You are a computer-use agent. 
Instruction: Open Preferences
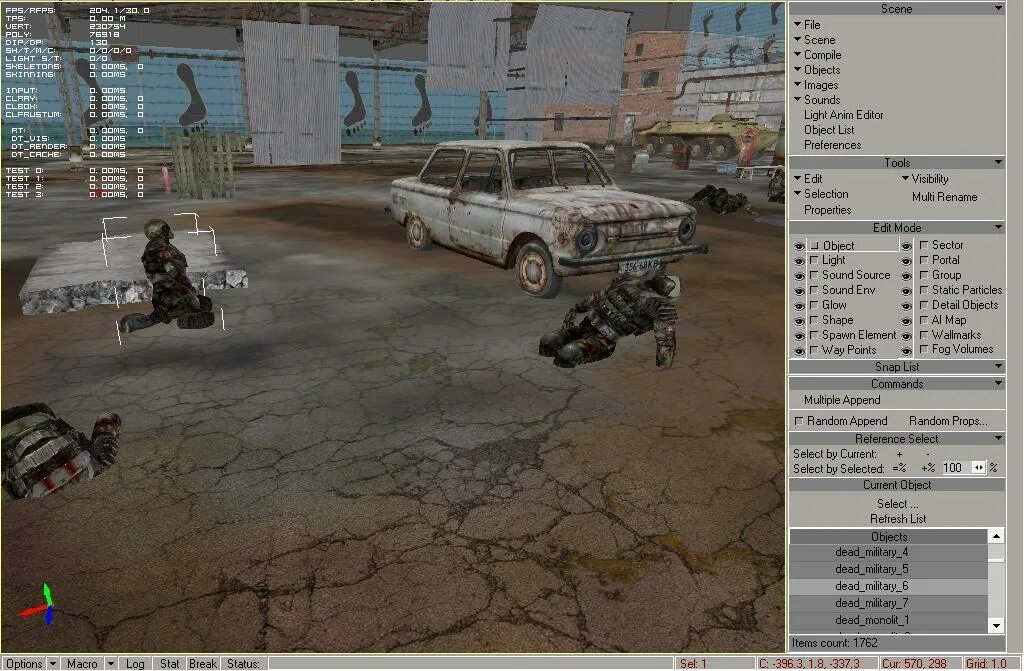(x=832, y=145)
